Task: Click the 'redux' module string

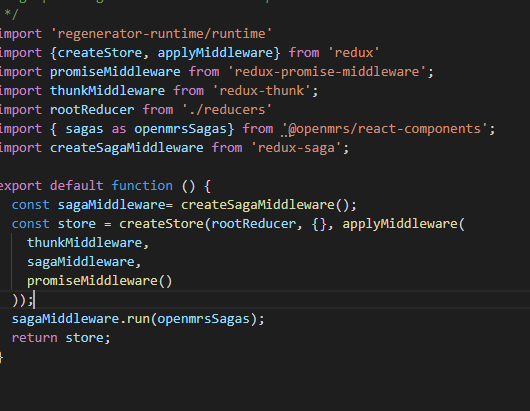Action: pos(354,53)
